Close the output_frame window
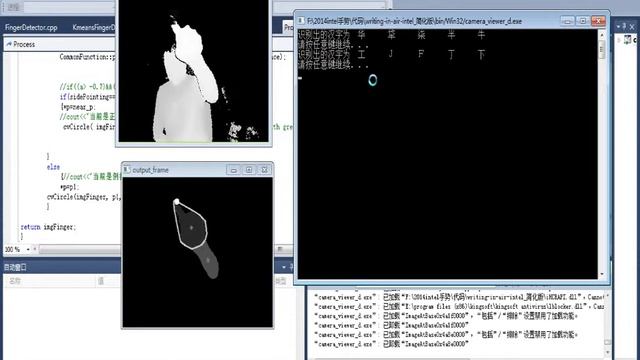Viewport: 640px width, 360px height. [x=264, y=170]
